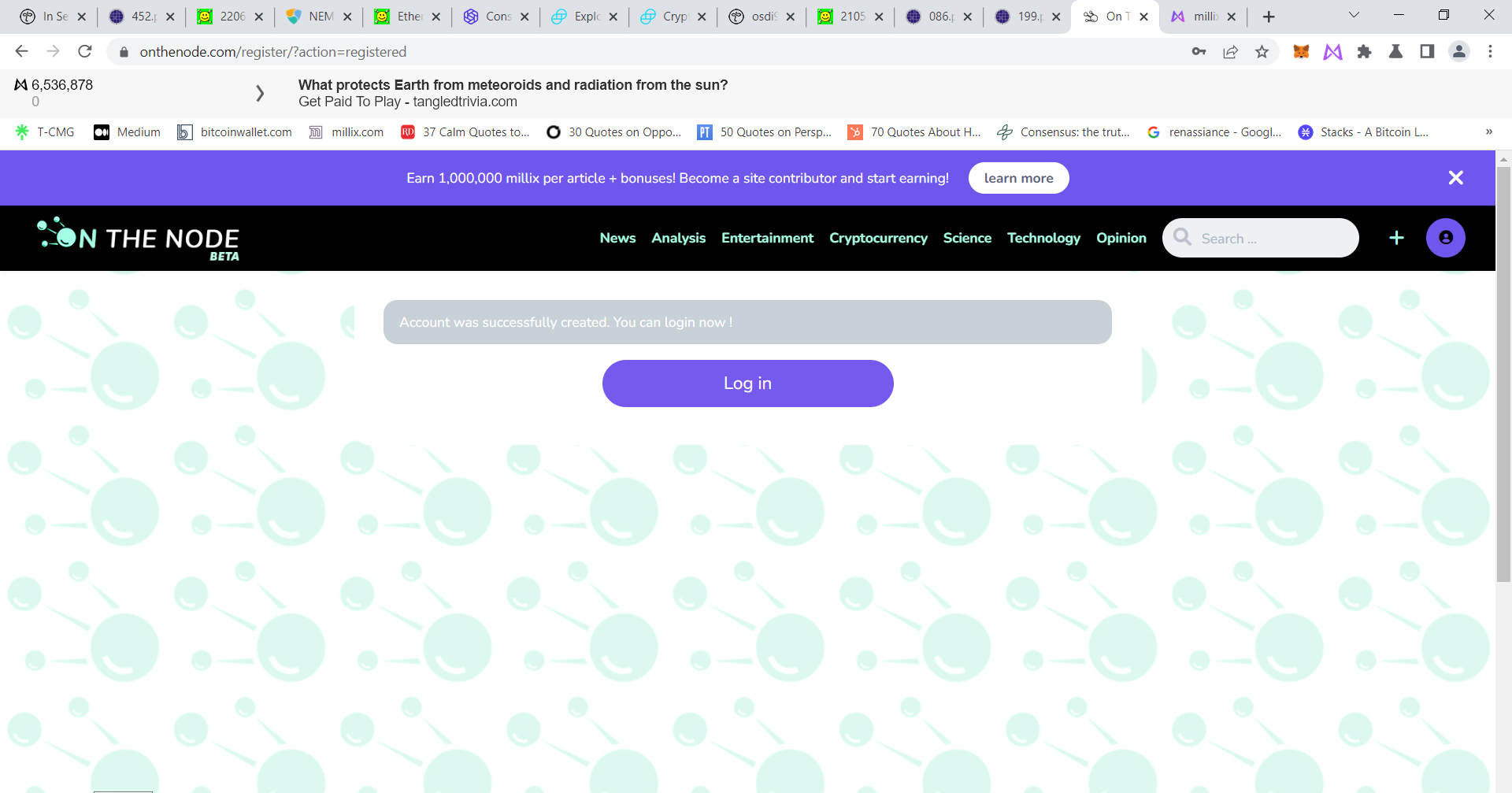Open Chrome three-dot menu
The height and width of the screenshot is (793, 1512).
pyautogui.click(x=1490, y=51)
